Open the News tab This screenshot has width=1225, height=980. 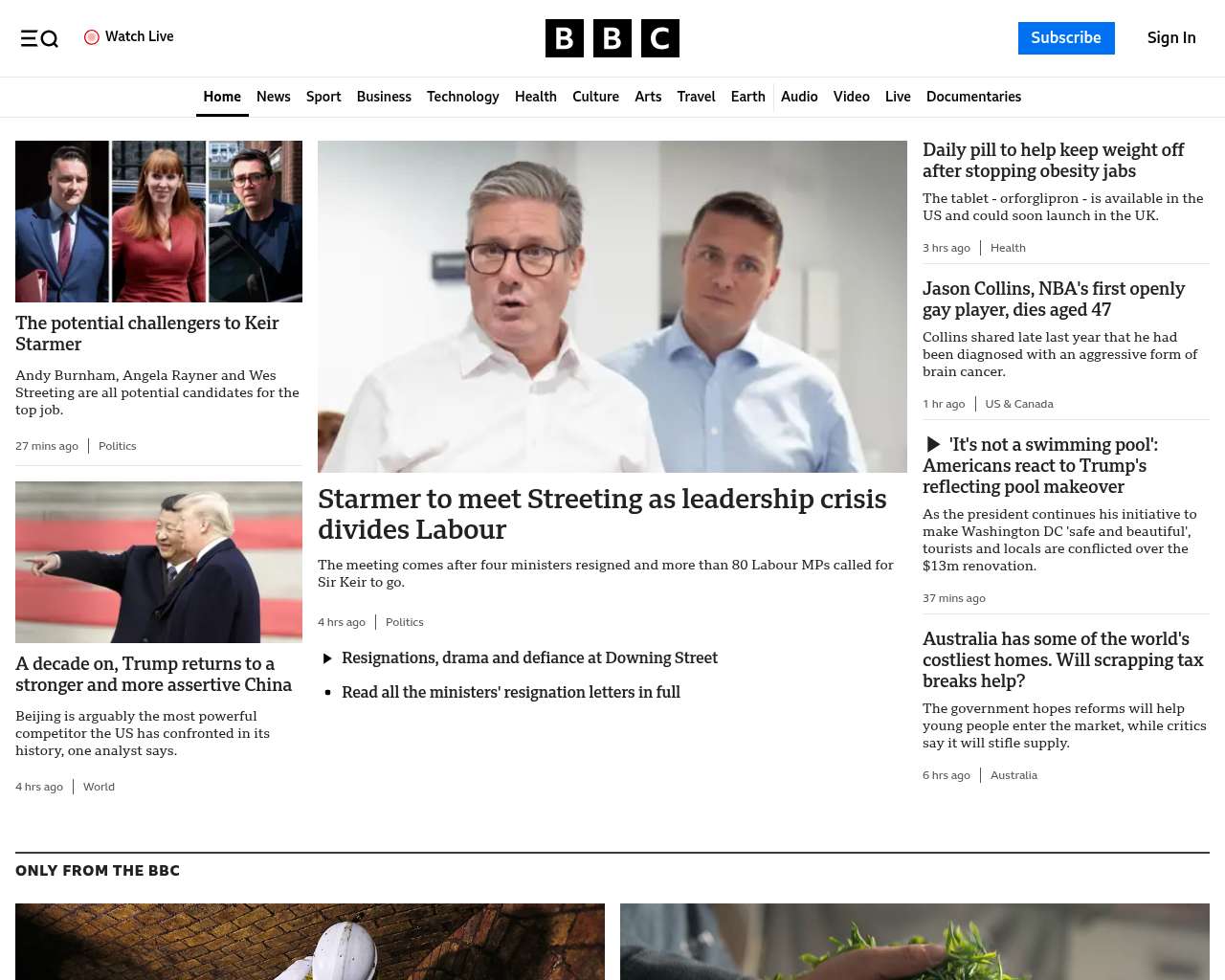pyautogui.click(x=274, y=97)
